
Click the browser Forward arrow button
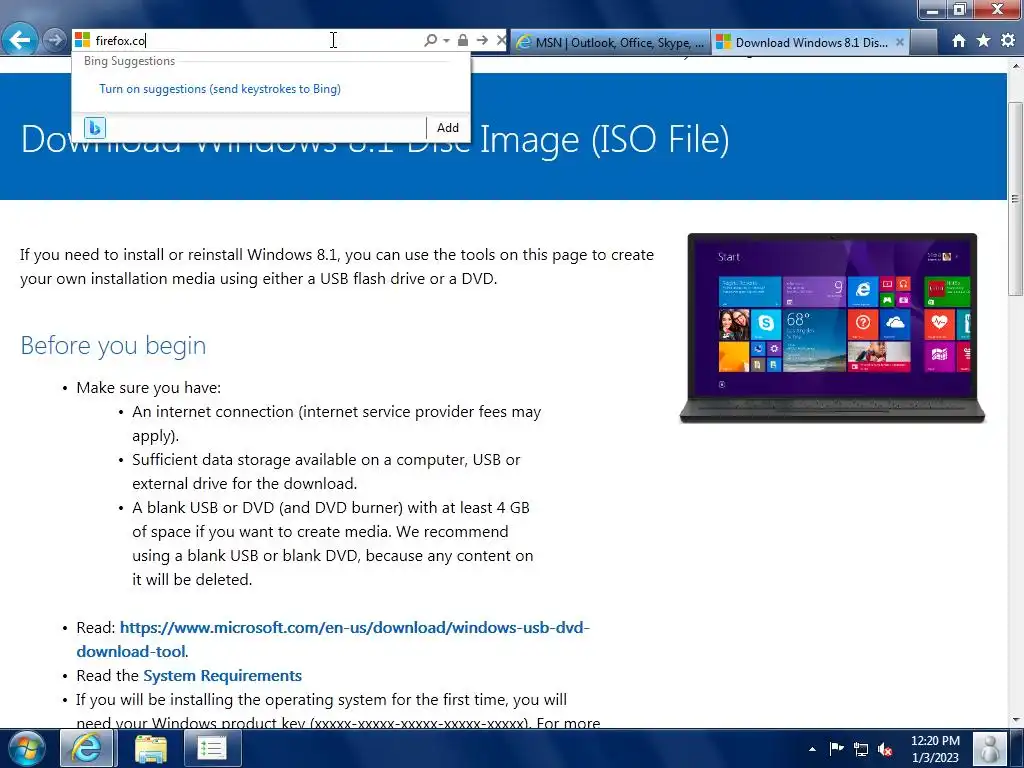(54, 40)
